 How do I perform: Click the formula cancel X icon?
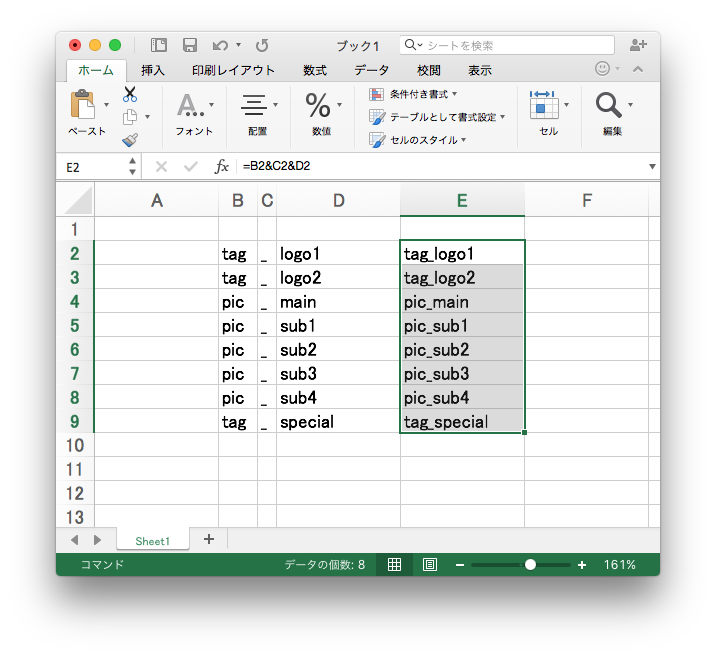point(161,167)
